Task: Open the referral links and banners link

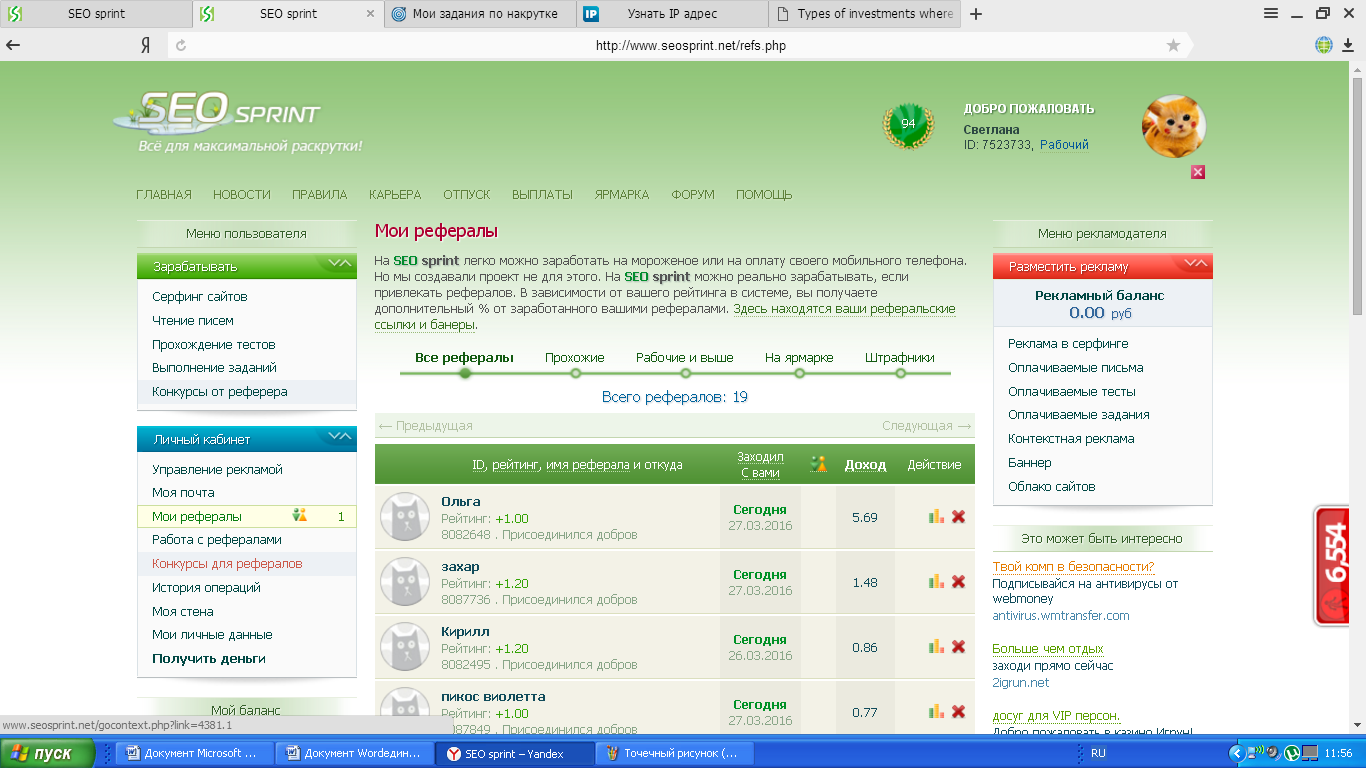Action: (x=665, y=317)
